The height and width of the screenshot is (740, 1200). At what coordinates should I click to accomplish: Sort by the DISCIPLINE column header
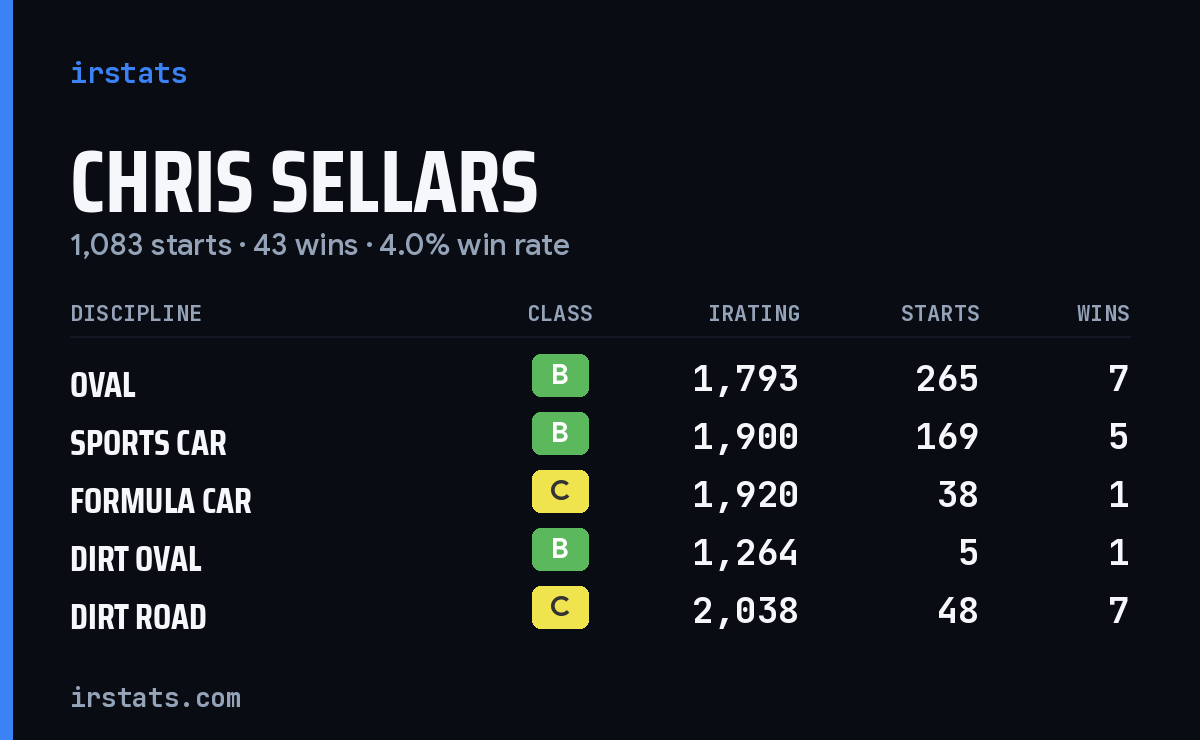136,314
